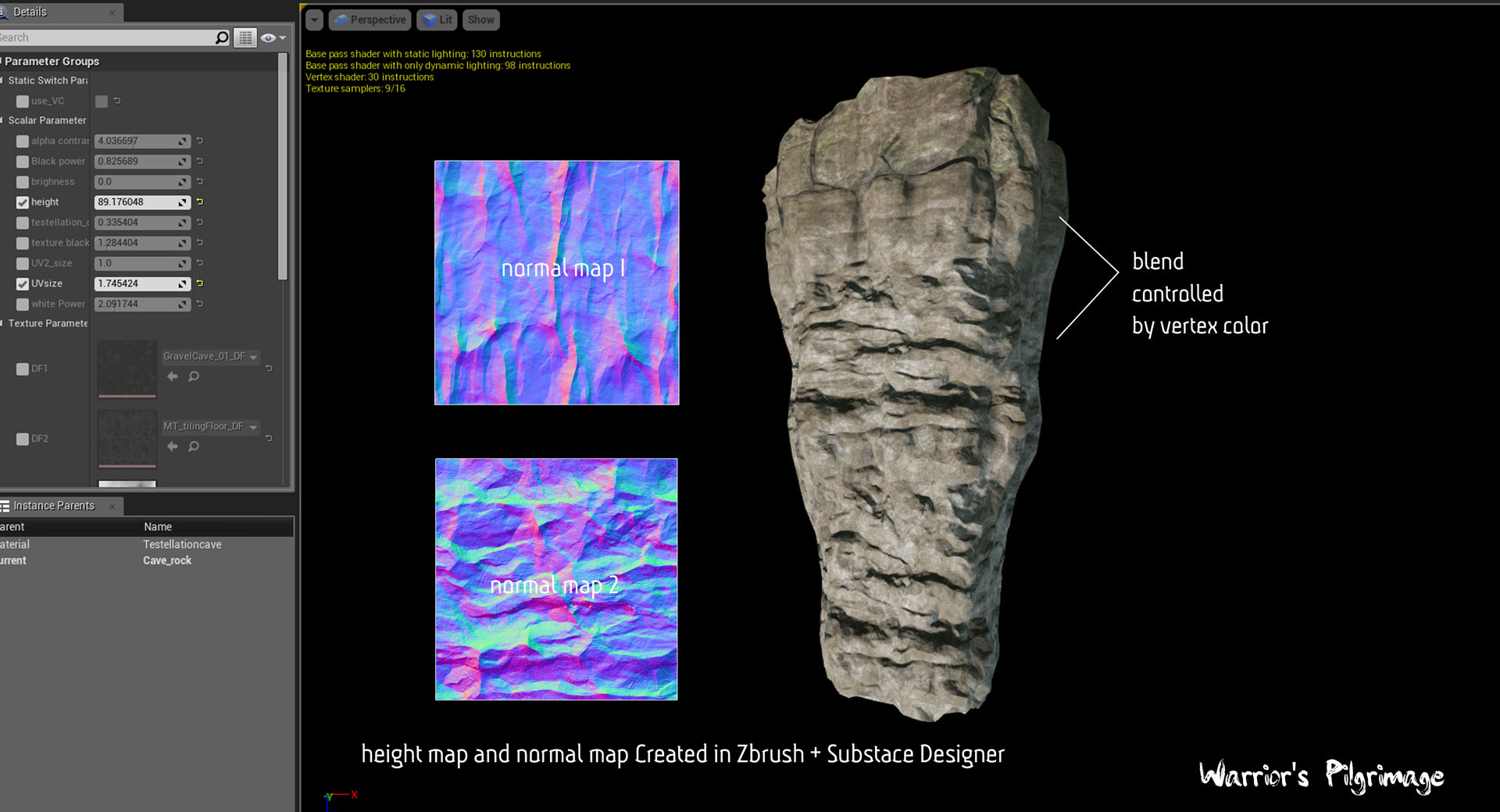Click the search magnifier in Details panel
Image resolution: width=1500 pixels, height=812 pixels.
(x=222, y=37)
